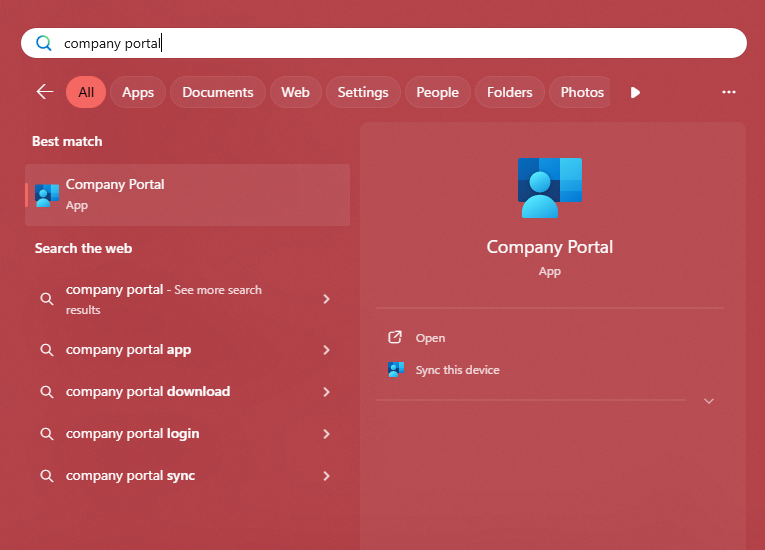The image size is (765, 550).
Task: Select the All filter tab
Action: [x=86, y=92]
